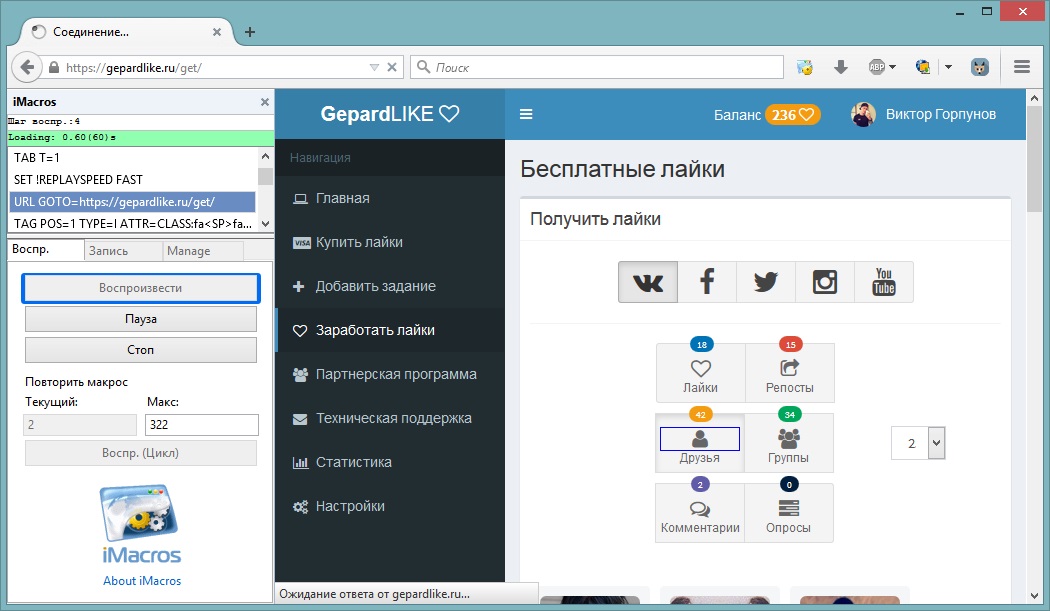Click the Макс field containing 322

coord(202,425)
